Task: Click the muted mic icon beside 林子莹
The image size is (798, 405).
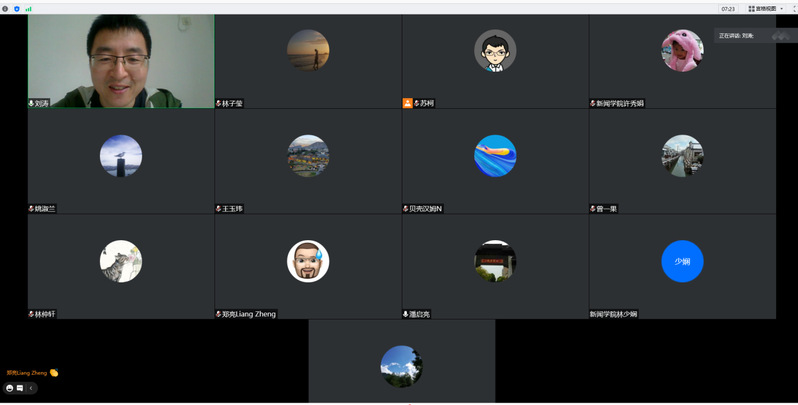Action: (x=219, y=103)
